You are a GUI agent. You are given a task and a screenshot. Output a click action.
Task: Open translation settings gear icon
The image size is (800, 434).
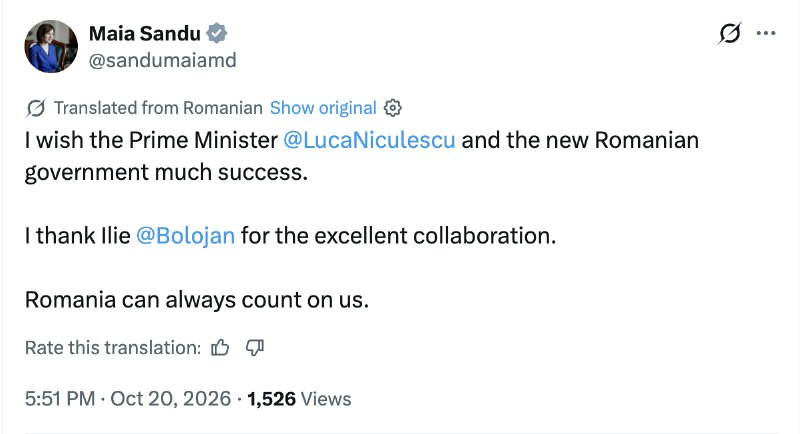point(392,108)
